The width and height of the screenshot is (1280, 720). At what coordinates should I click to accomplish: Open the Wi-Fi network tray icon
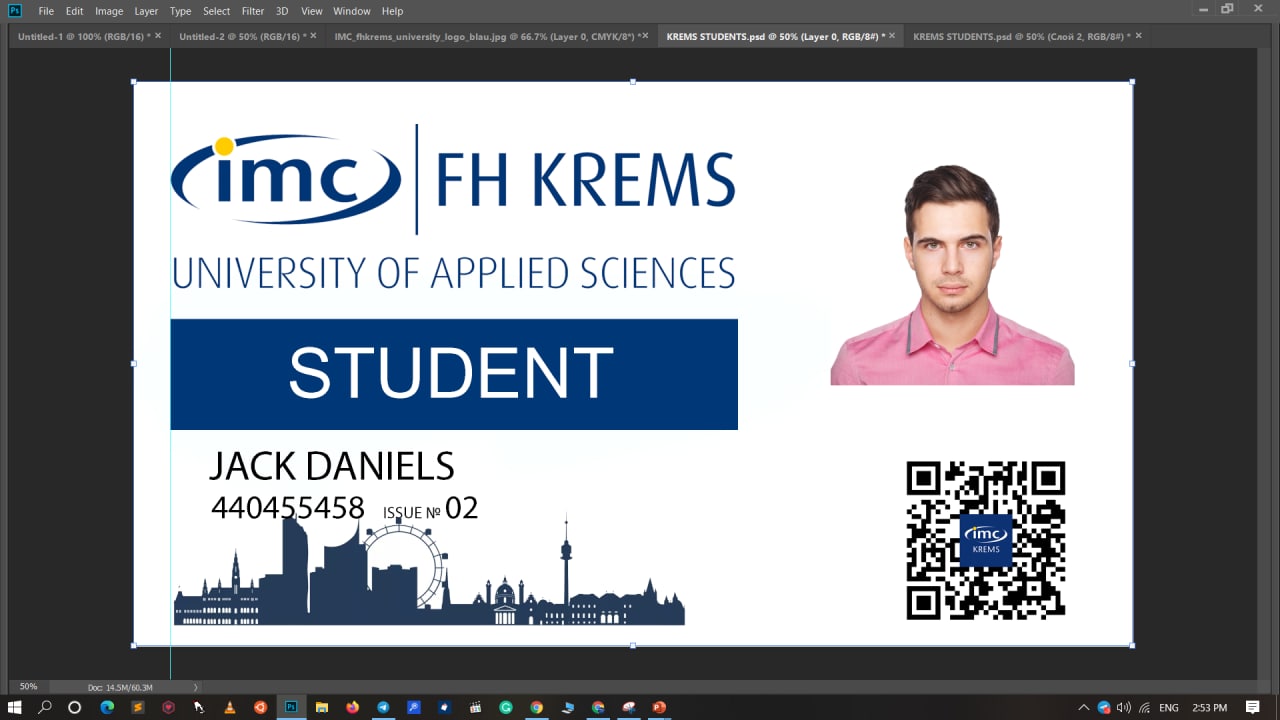point(1144,707)
